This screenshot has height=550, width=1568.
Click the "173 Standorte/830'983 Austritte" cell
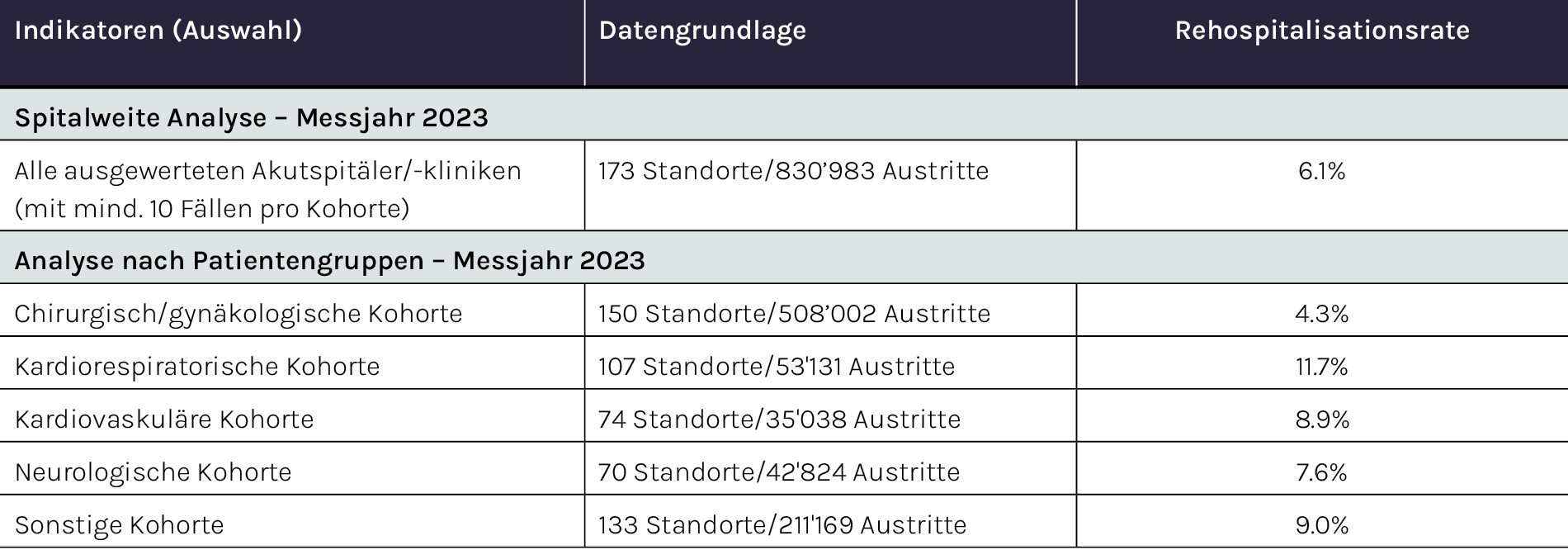coord(793,171)
